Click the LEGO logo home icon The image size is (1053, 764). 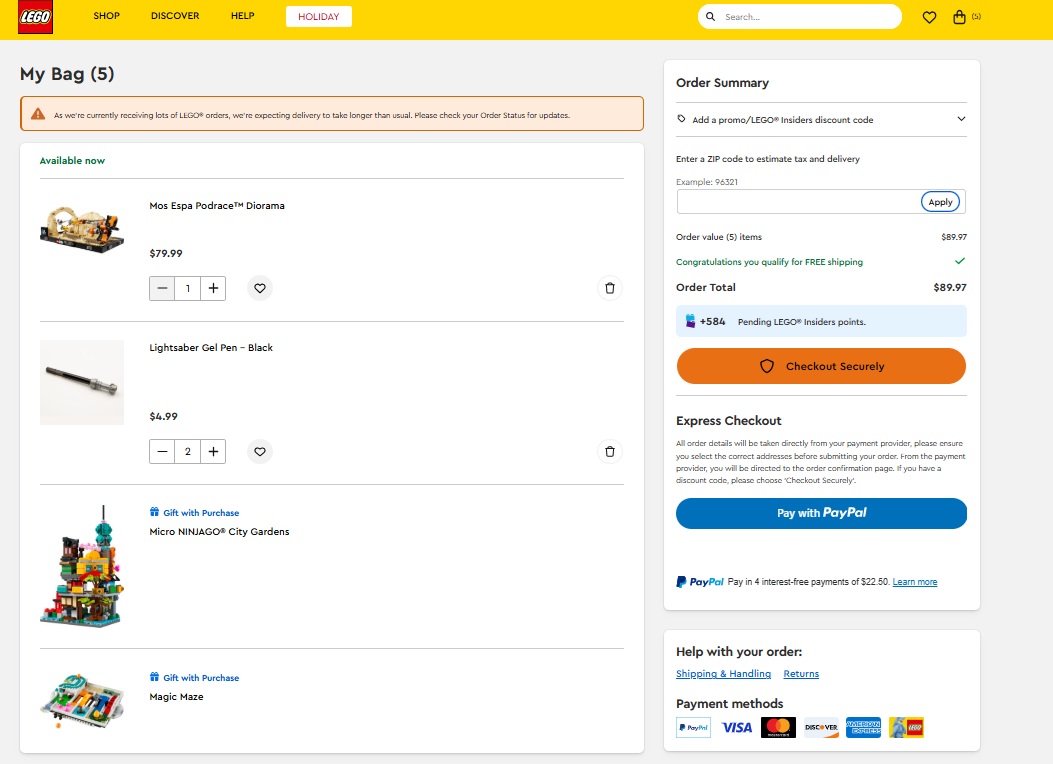35,17
